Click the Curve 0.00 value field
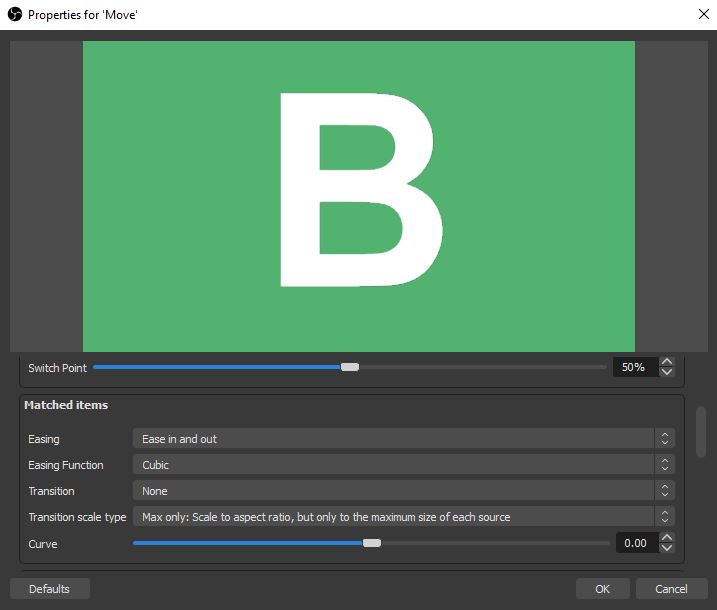The width and height of the screenshot is (717, 610). (x=635, y=544)
